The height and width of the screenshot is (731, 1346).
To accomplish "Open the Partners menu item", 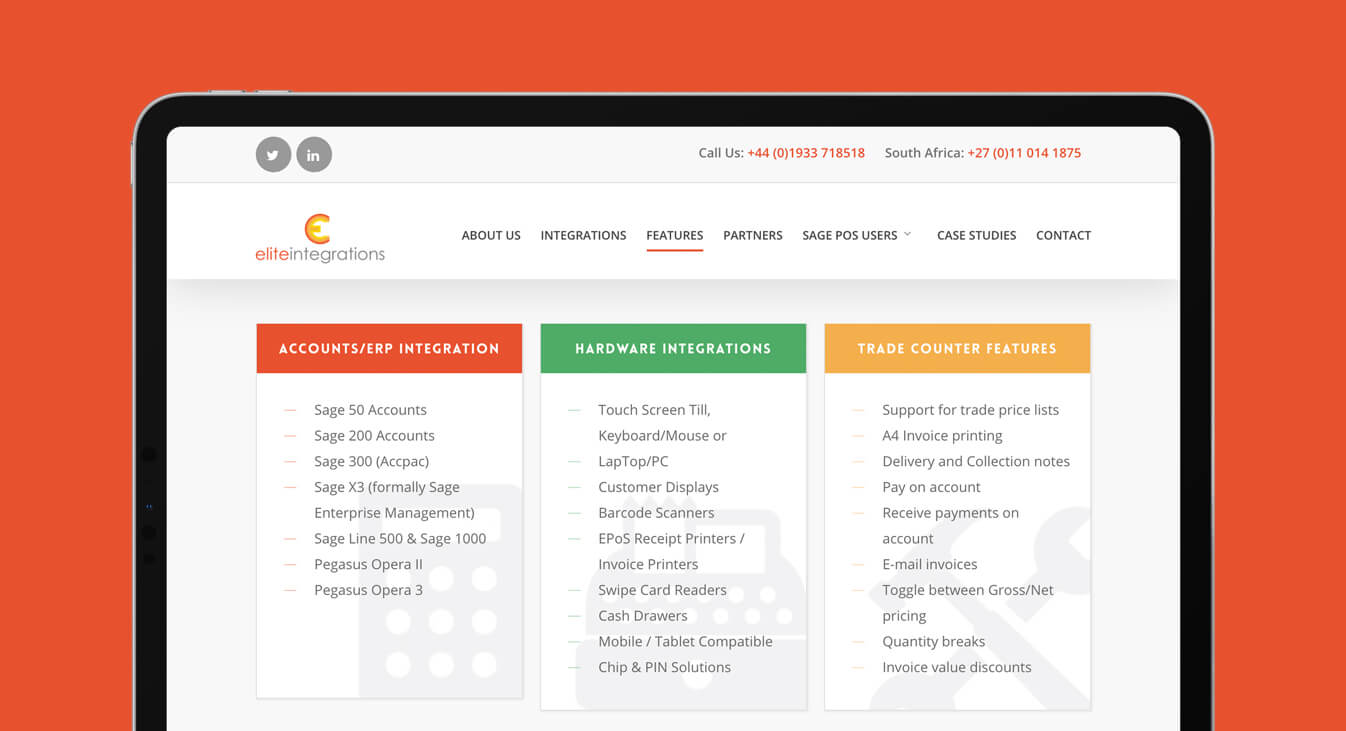I will [x=753, y=235].
